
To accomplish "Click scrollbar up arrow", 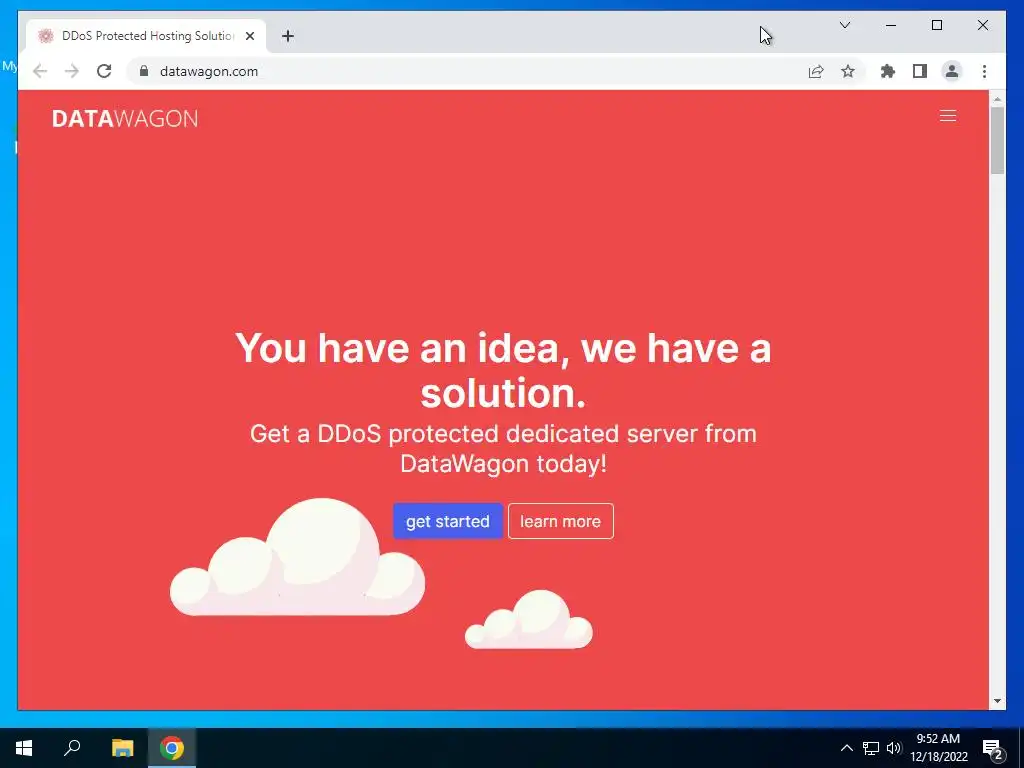I will click(997, 100).
